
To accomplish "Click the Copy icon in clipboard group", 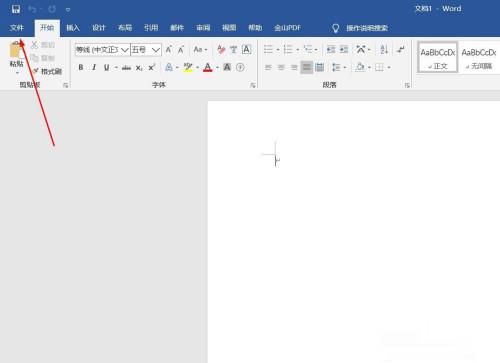I will 34,58.
